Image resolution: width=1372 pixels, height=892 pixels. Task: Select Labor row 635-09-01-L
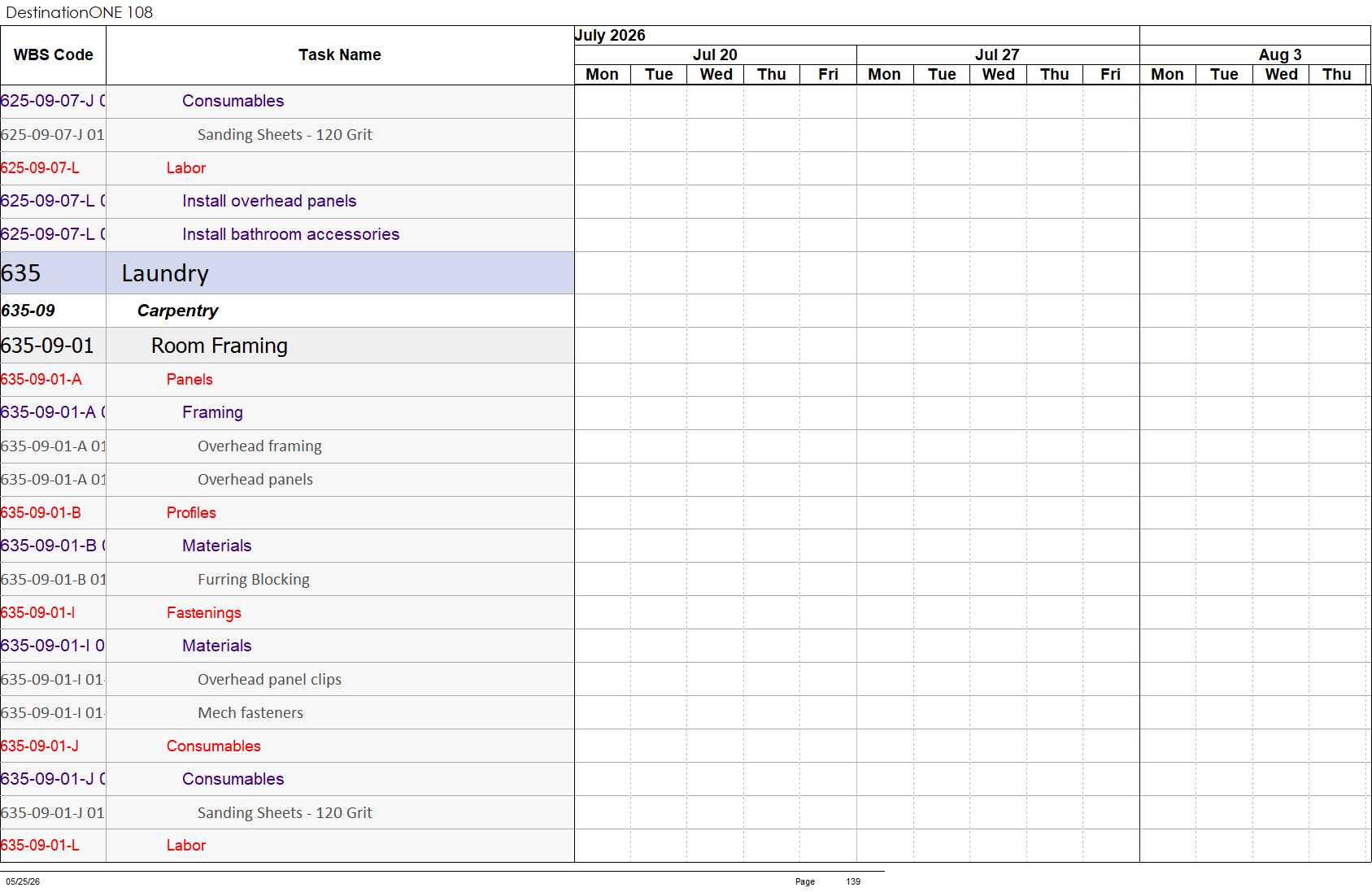click(287, 846)
